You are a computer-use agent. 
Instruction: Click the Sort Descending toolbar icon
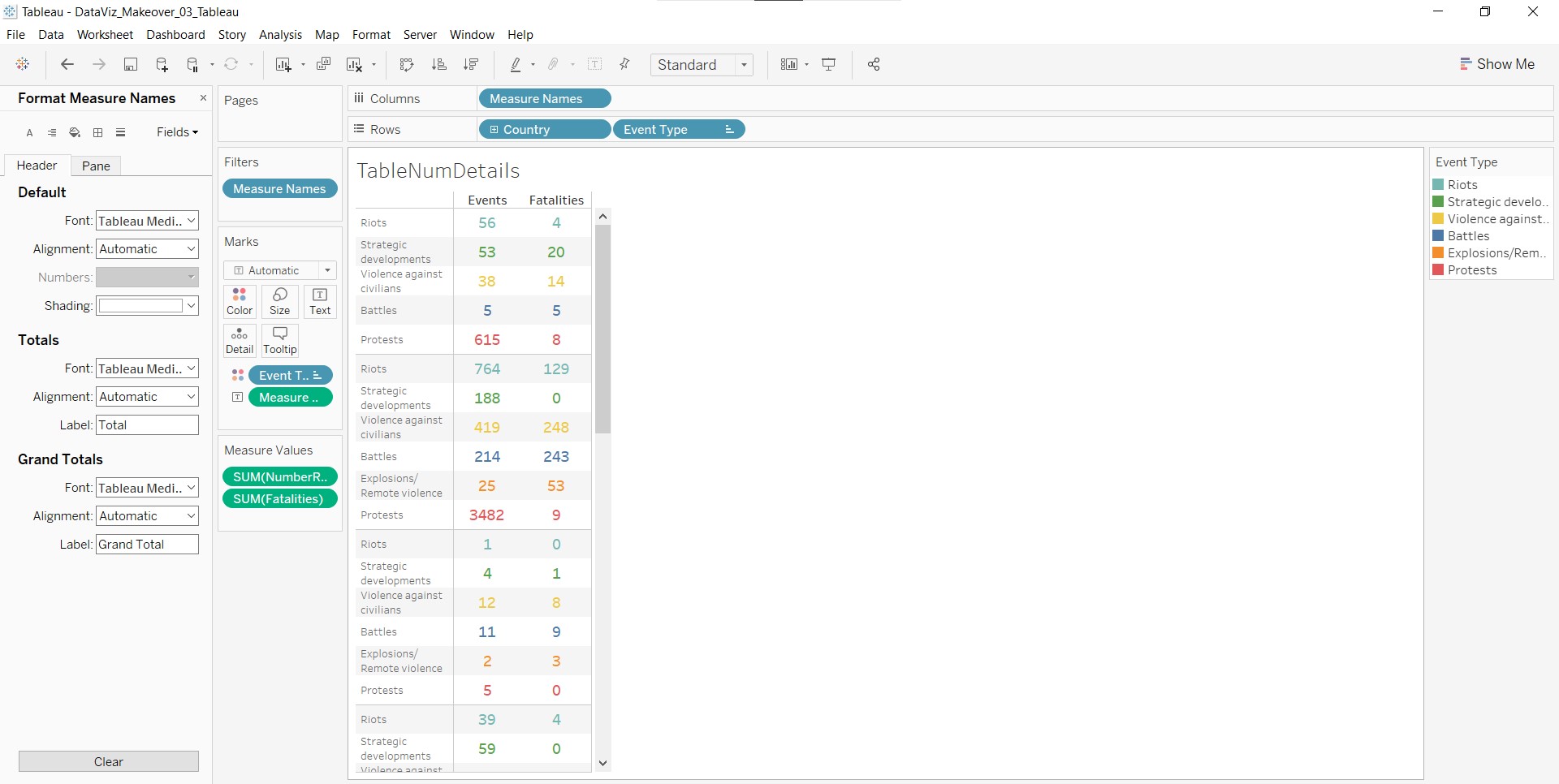tap(470, 65)
